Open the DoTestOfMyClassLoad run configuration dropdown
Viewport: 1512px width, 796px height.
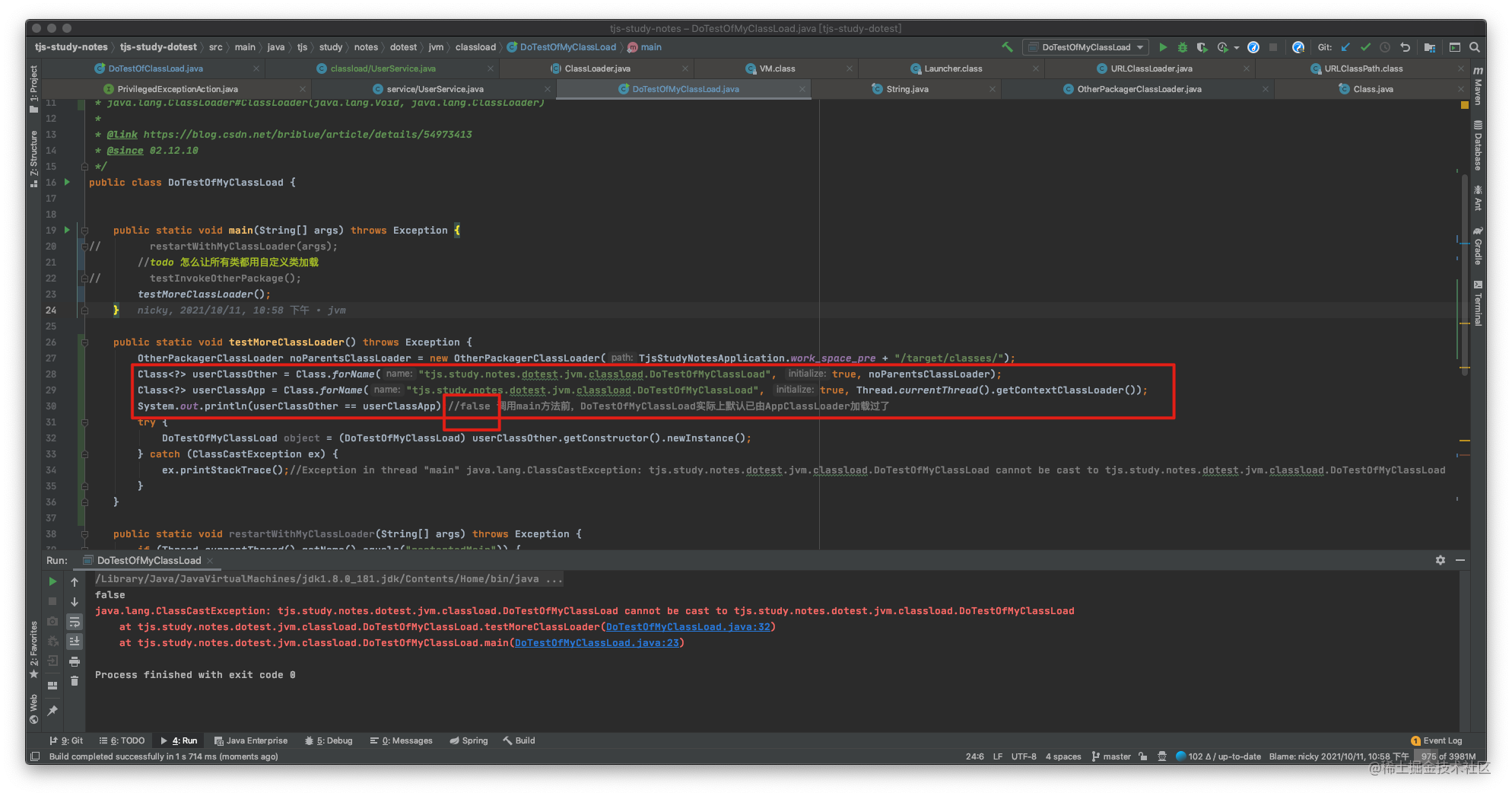pos(1085,47)
